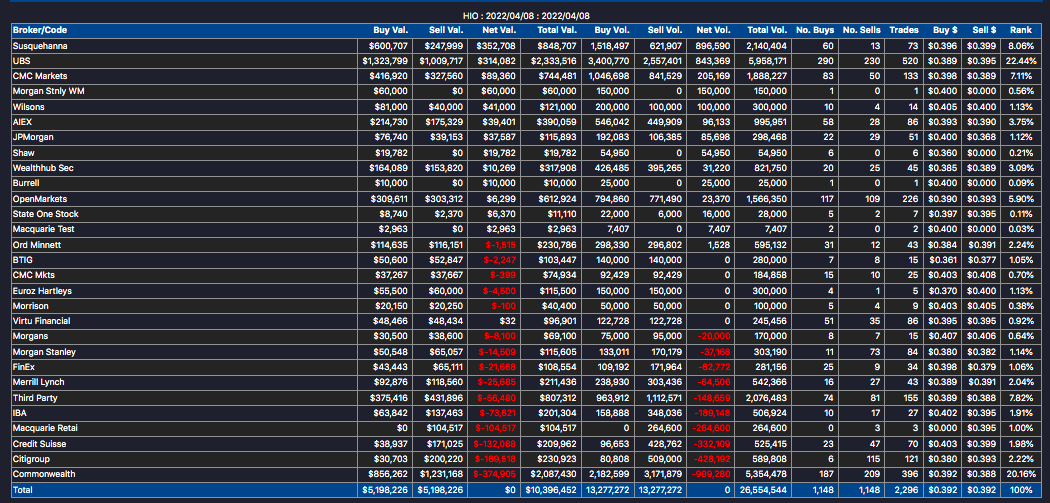Sort by the Broker/Code column header
Screen dimensions: 1050x503
[40, 30]
